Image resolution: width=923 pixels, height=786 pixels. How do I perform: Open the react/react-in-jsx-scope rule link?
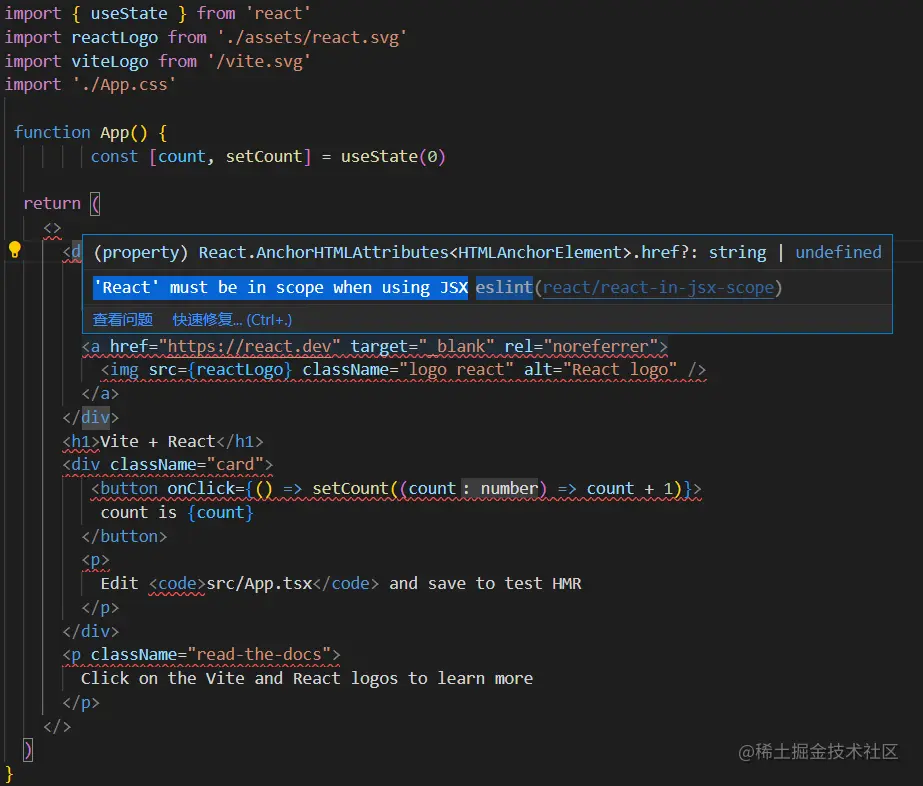pos(658,287)
